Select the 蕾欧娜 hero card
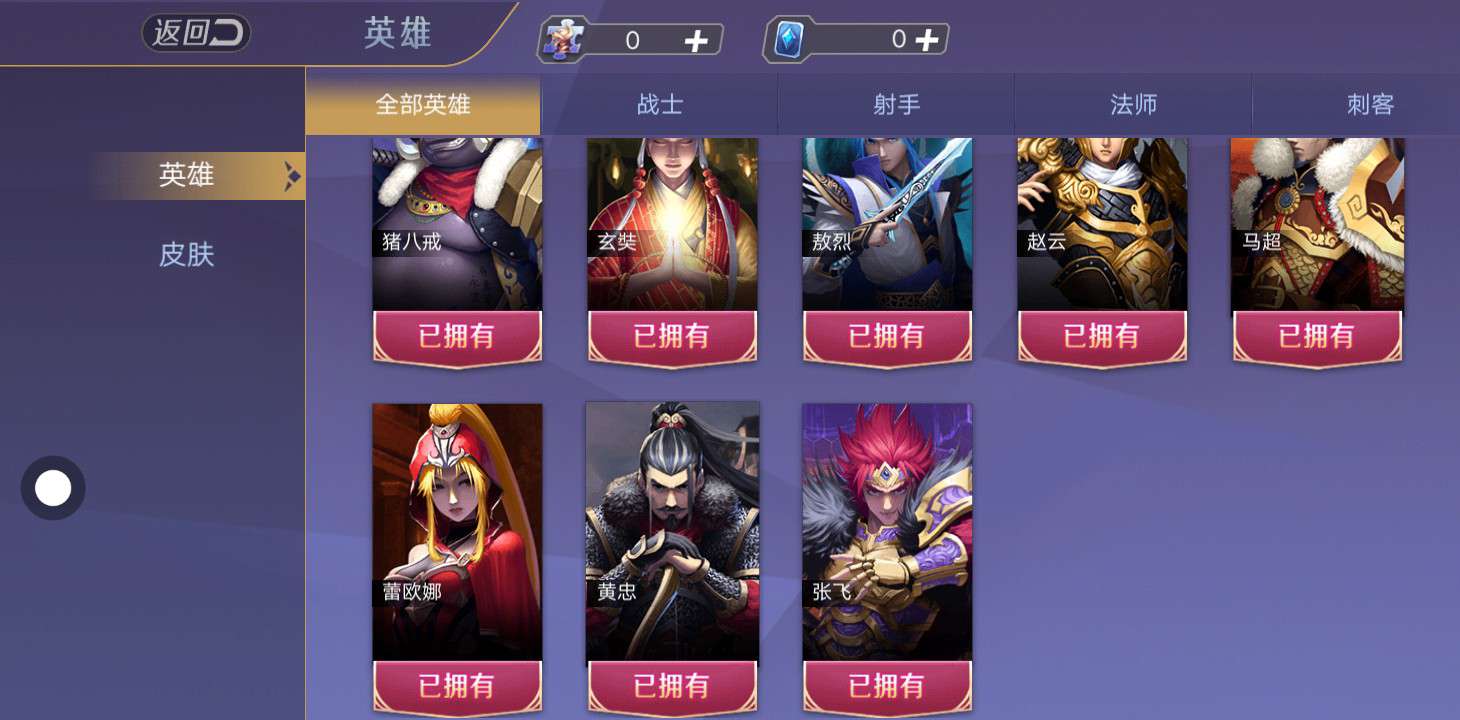Image resolution: width=1460 pixels, height=720 pixels. click(458, 532)
